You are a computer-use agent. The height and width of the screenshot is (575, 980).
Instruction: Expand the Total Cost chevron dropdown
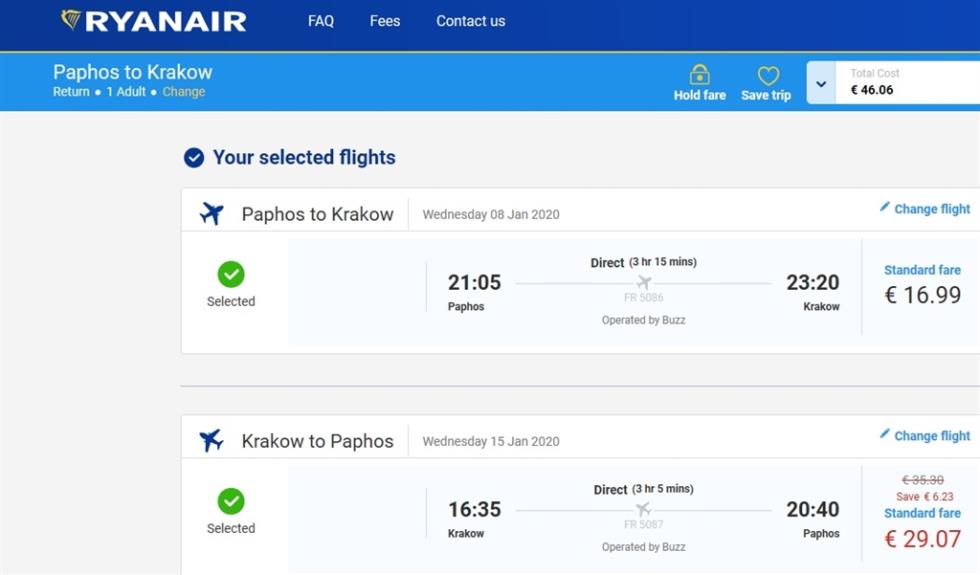[821, 83]
